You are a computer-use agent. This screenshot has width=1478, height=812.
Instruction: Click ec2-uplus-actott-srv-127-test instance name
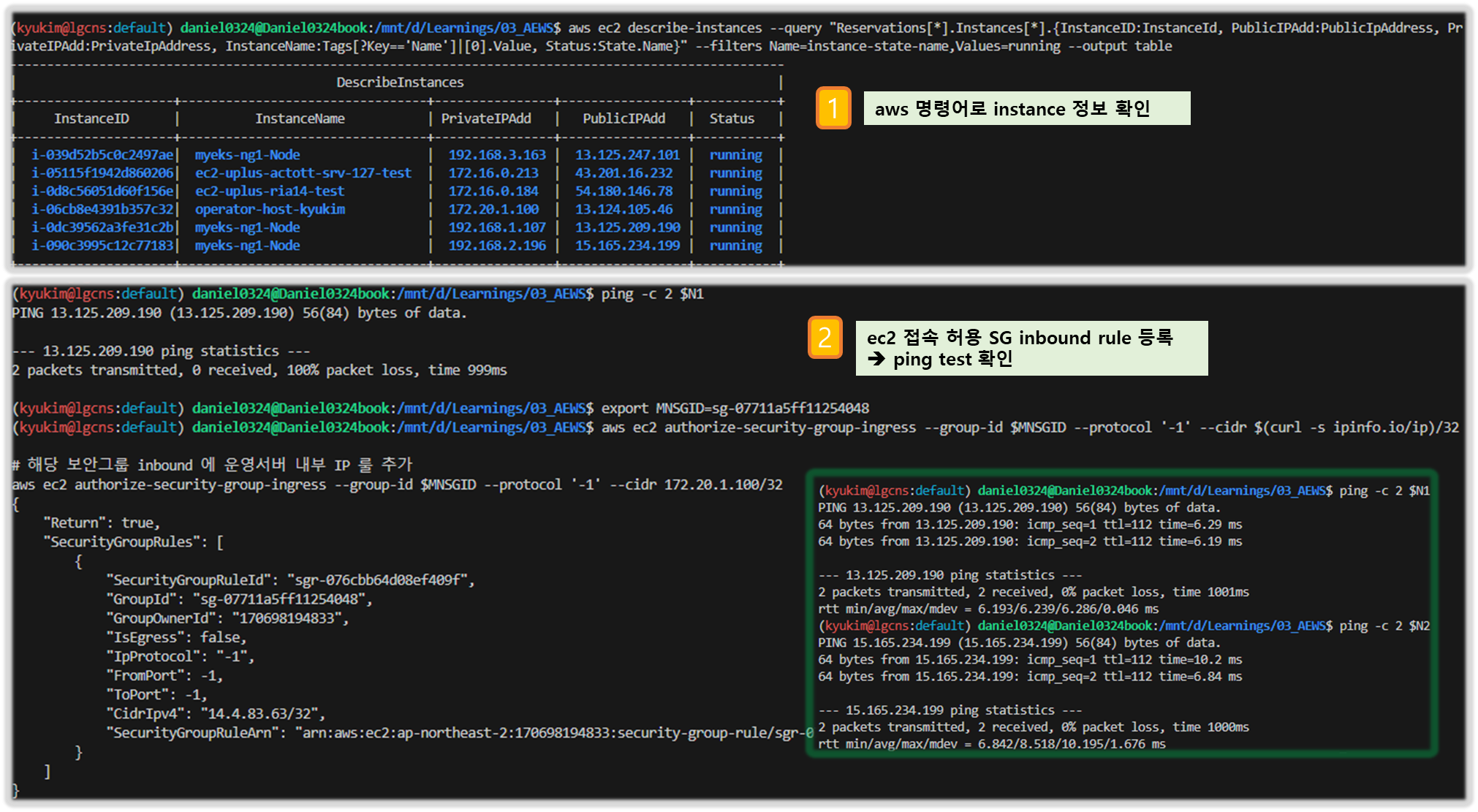[x=303, y=173]
